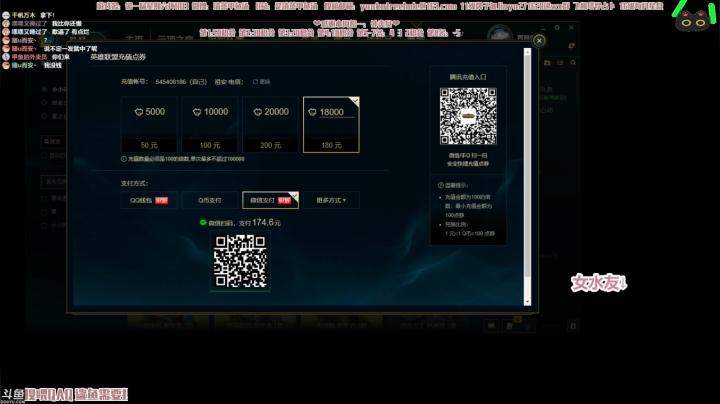Click the notes icon in the client's bottom bar
This screenshot has height=404, width=720.
pos(509,326)
